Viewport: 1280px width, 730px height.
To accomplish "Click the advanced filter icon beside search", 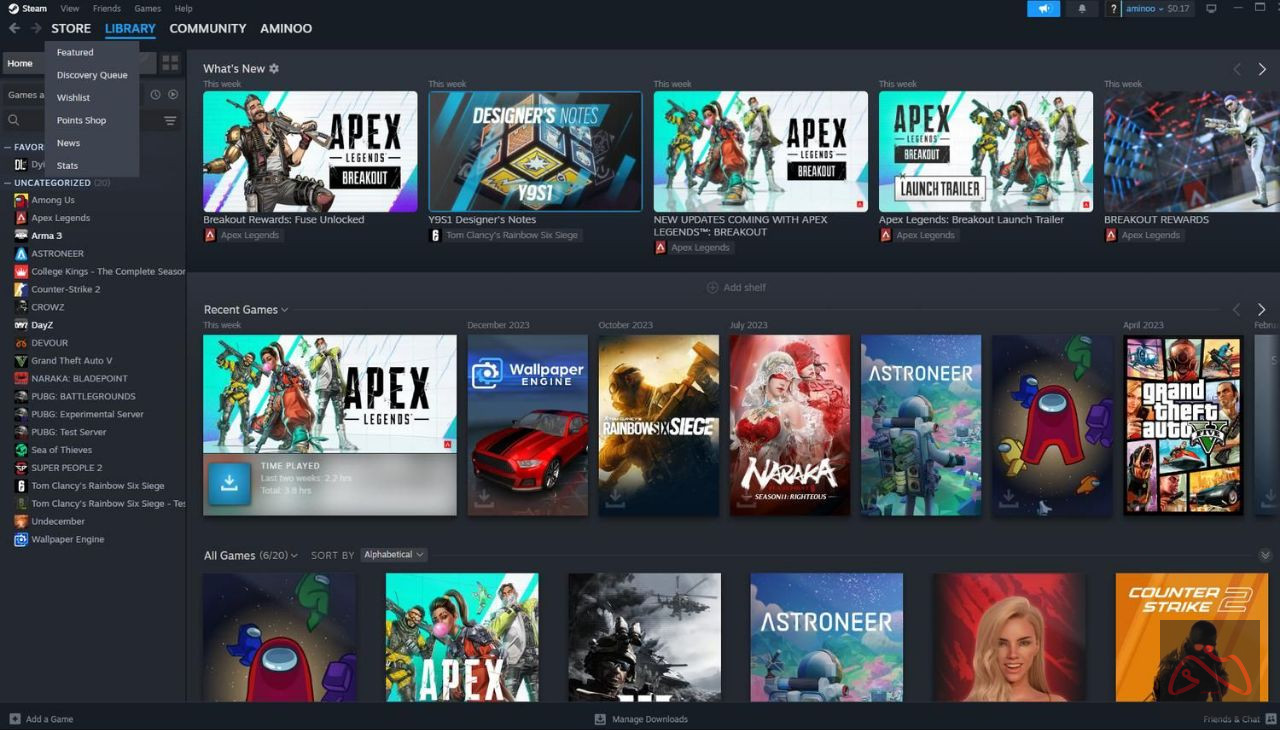I will coord(170,121).
